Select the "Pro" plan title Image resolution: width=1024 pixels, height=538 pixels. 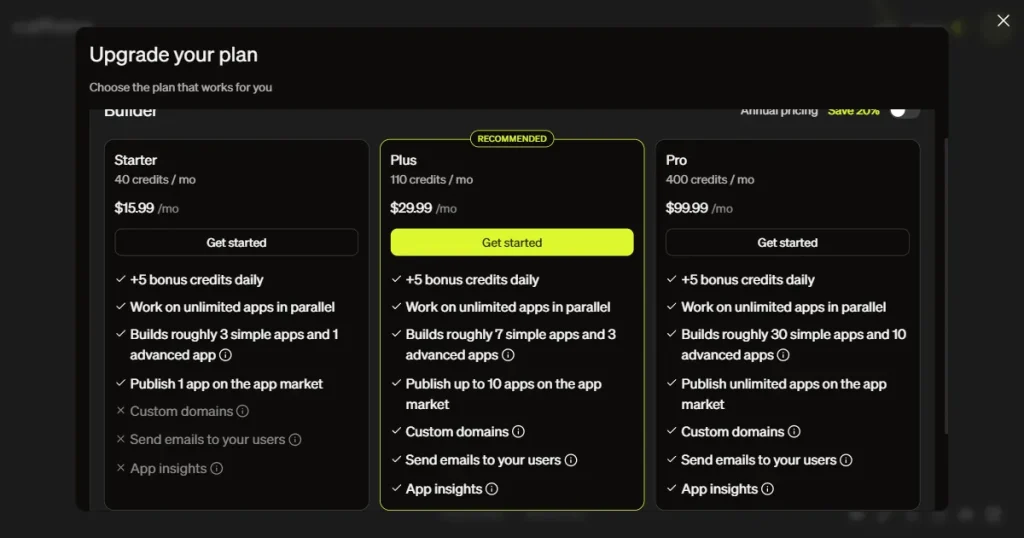click(x=676, y=160)
